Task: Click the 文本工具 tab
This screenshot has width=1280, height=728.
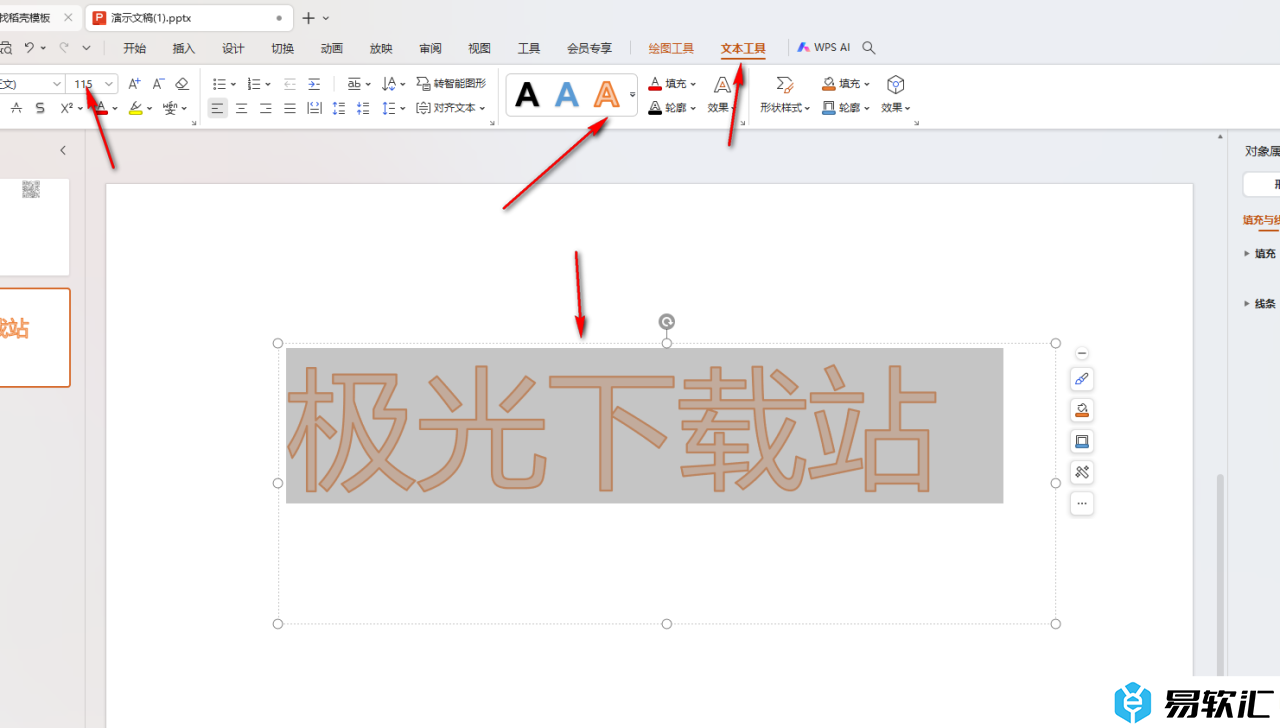Action: (743, 48)
